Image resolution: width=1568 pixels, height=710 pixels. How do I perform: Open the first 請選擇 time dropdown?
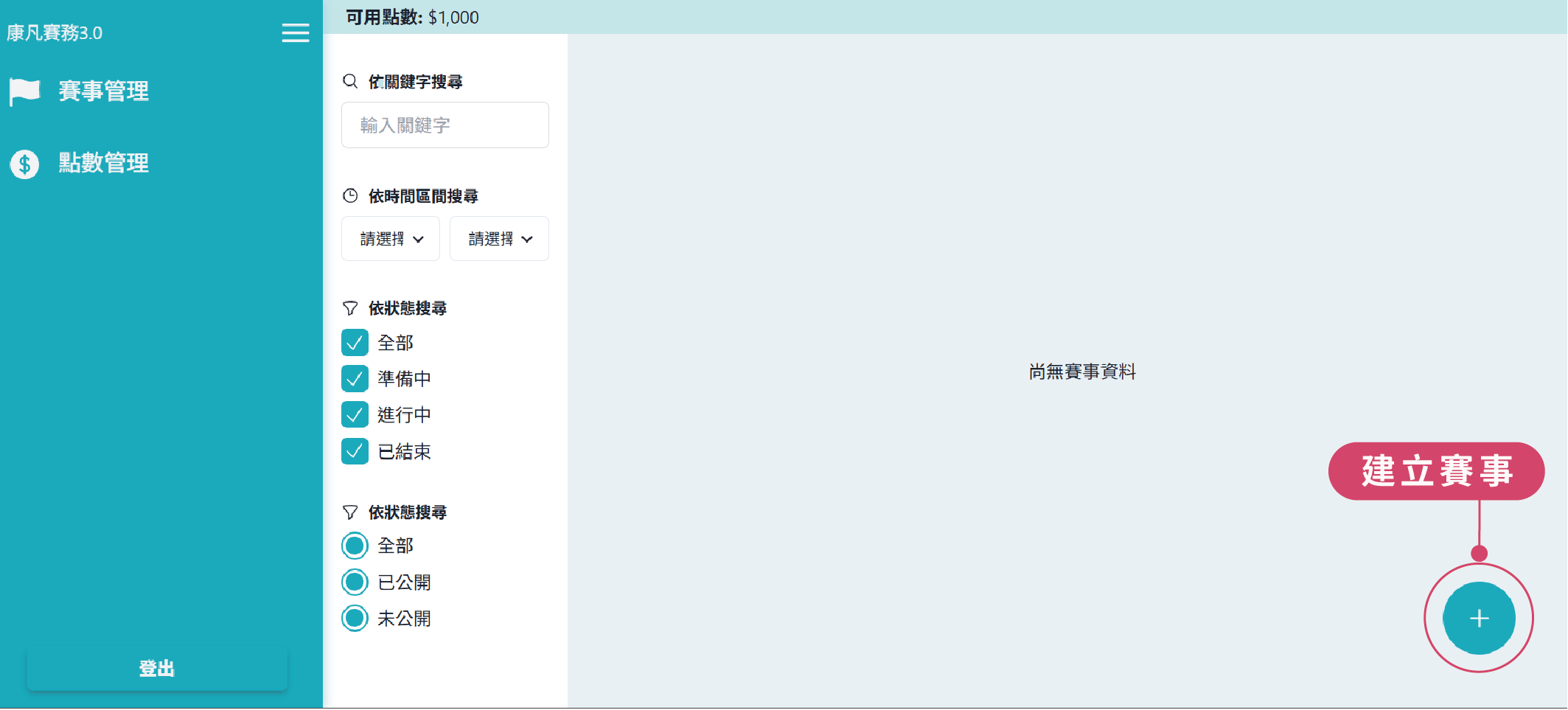pos(391,239)
